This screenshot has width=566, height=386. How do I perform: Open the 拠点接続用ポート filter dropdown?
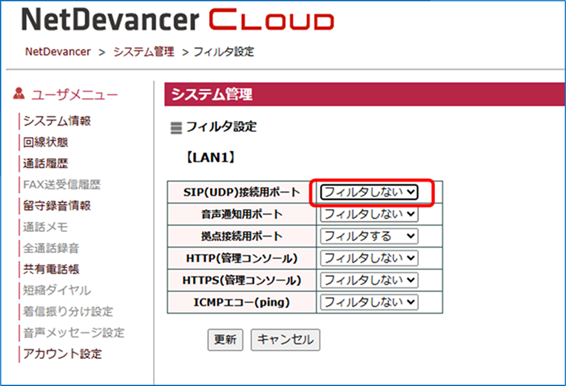point(369,236)
